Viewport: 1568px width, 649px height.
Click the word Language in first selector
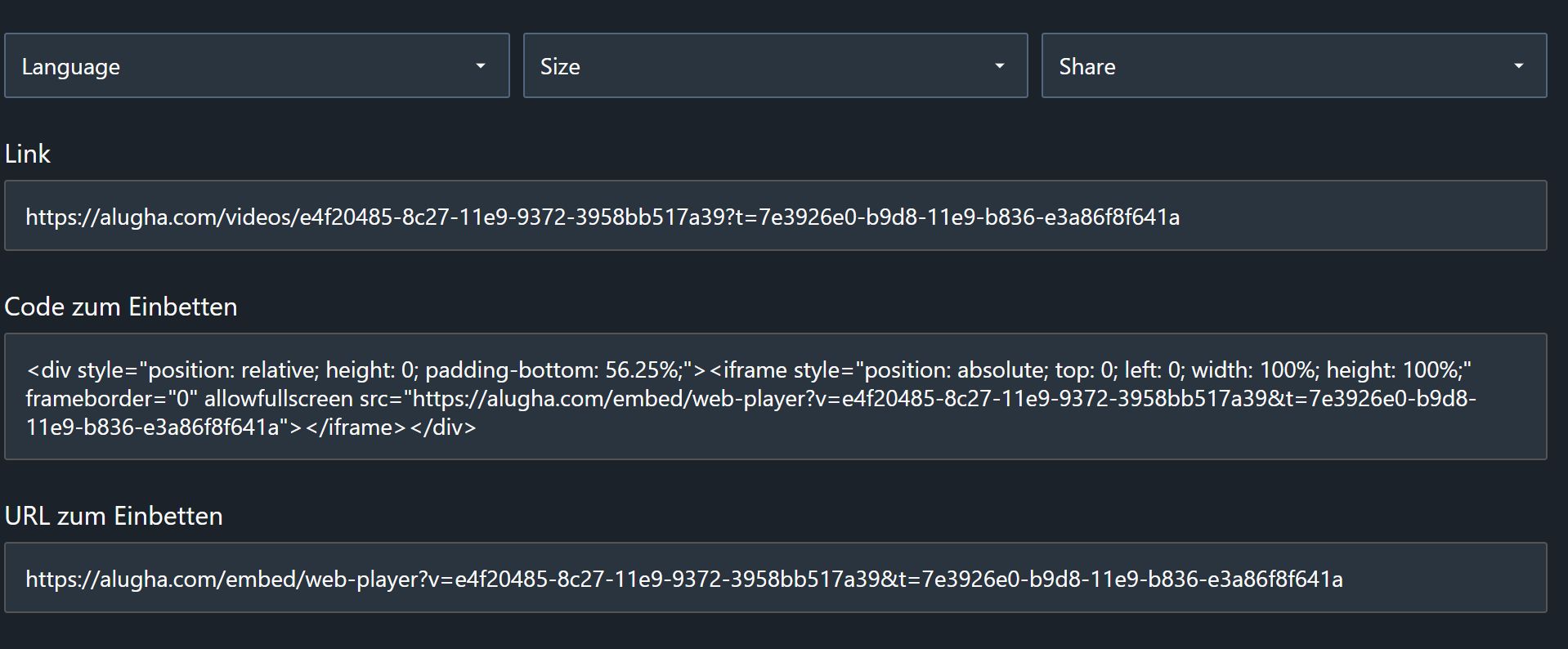(x=71, y=67)
